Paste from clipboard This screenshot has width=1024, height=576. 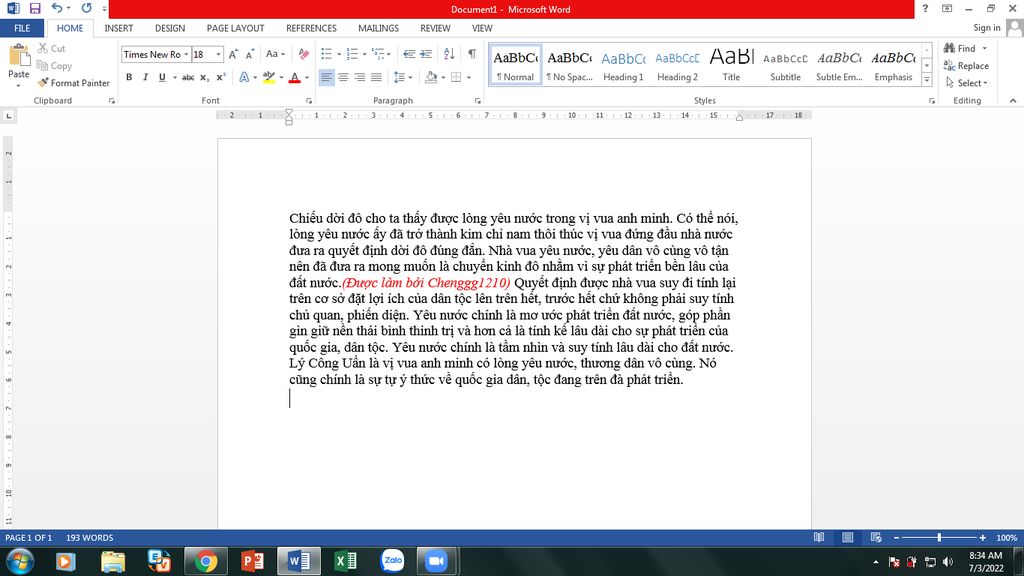pyautogui.click(x=19, y=66)
